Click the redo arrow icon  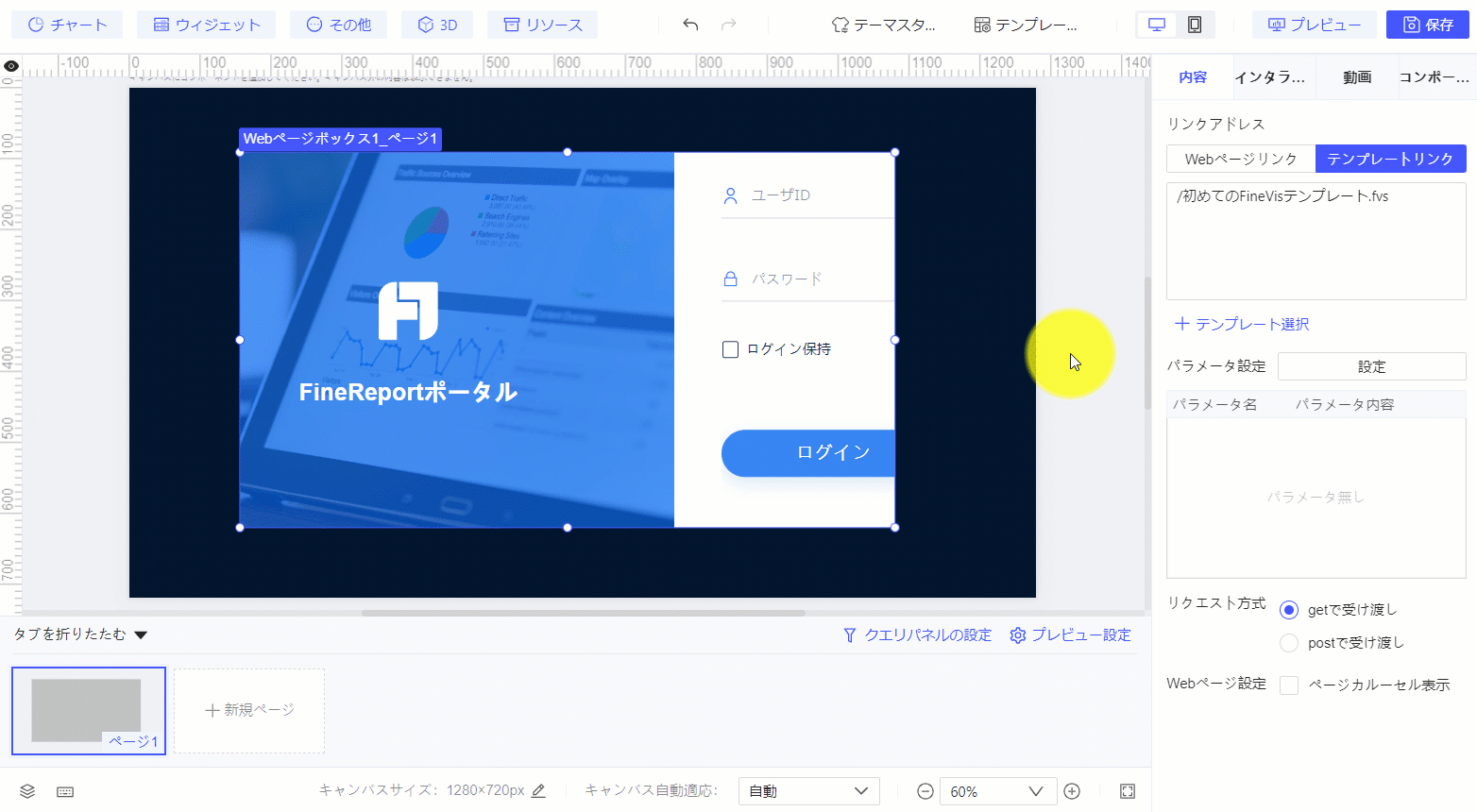[728, 25]
